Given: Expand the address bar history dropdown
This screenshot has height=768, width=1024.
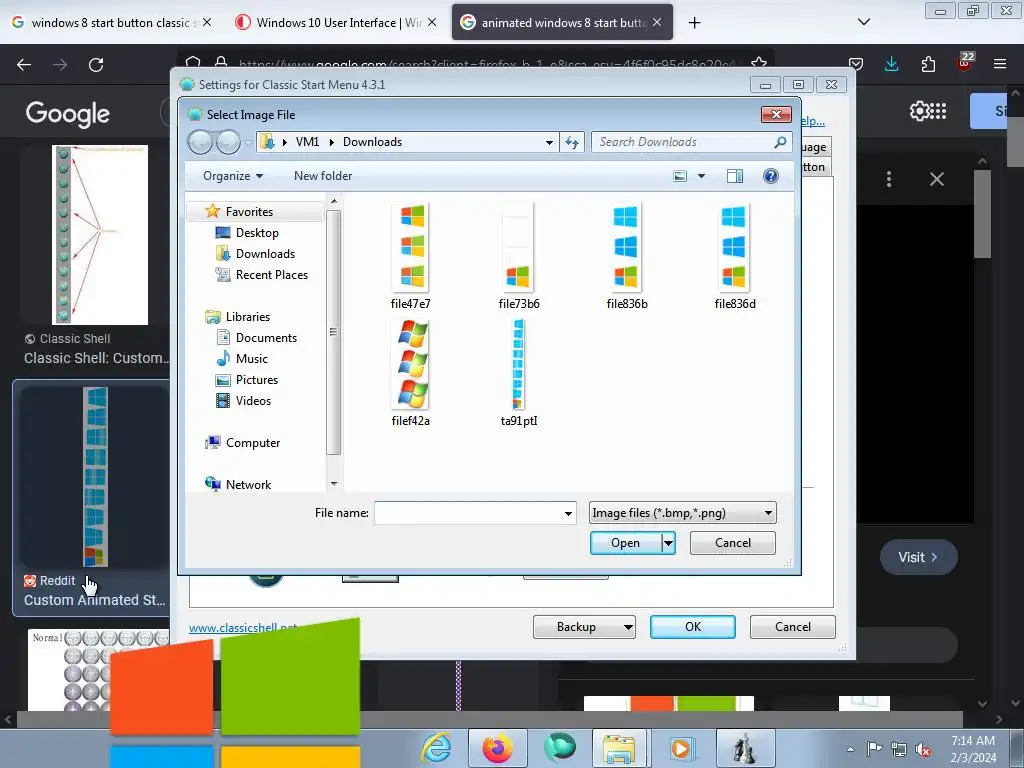Looking at the screenshot, I should pos(549,142).
